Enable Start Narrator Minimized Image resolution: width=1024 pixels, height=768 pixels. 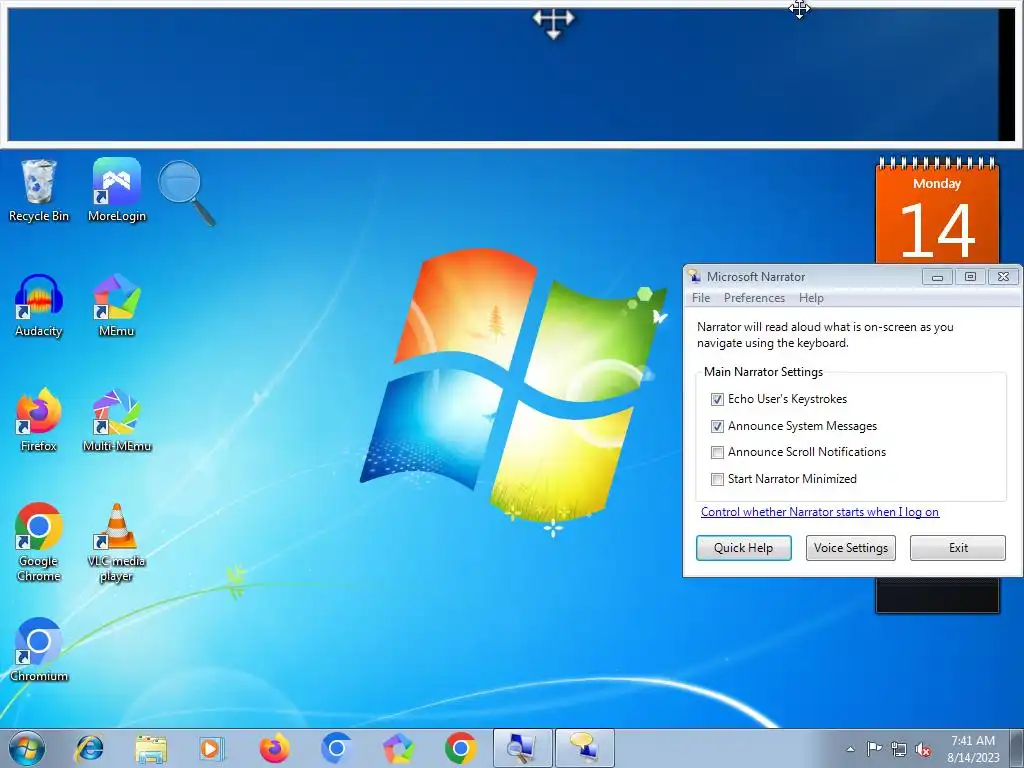coord(717,479)
